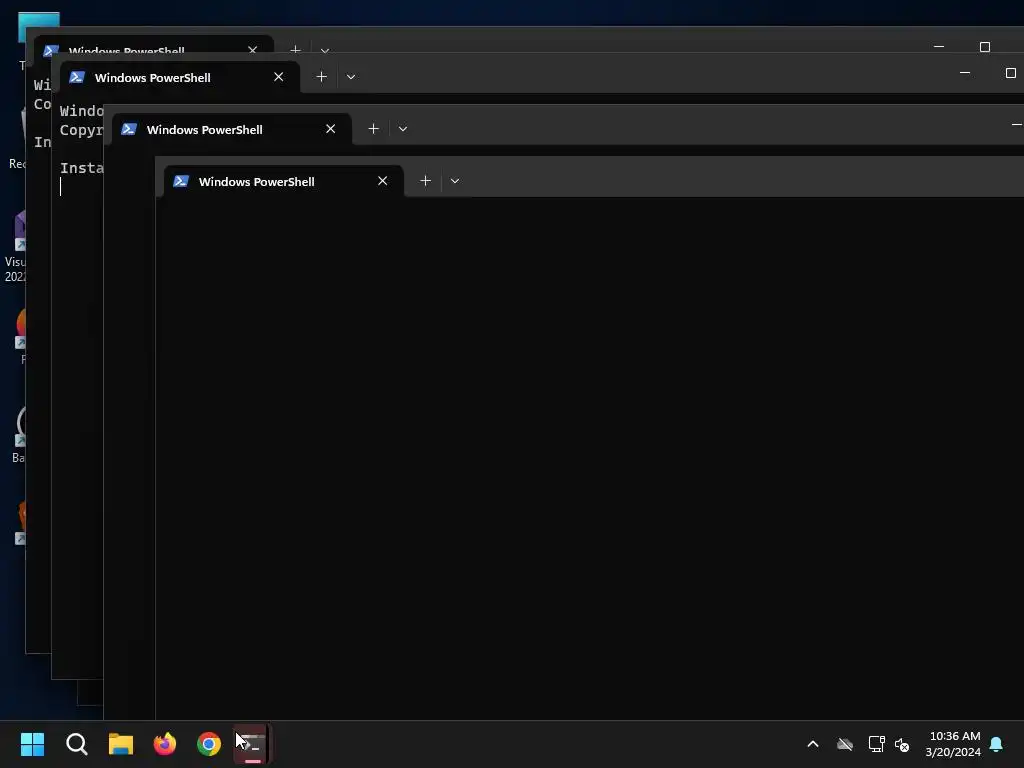This screenshot has width=1024, height=768.
Task: Select PowerShell tab in third terminal window
Action: 180,77
